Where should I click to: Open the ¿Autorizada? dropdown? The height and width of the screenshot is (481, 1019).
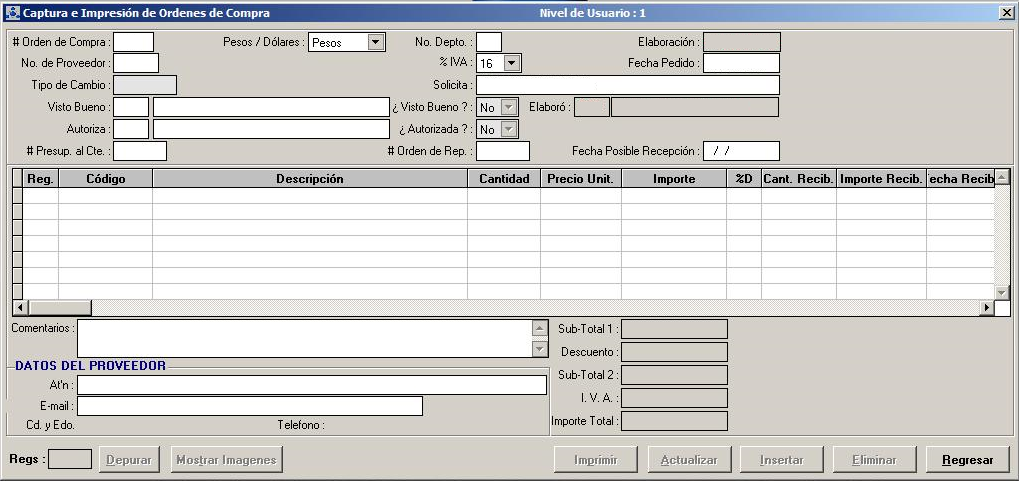pos(509,129)
